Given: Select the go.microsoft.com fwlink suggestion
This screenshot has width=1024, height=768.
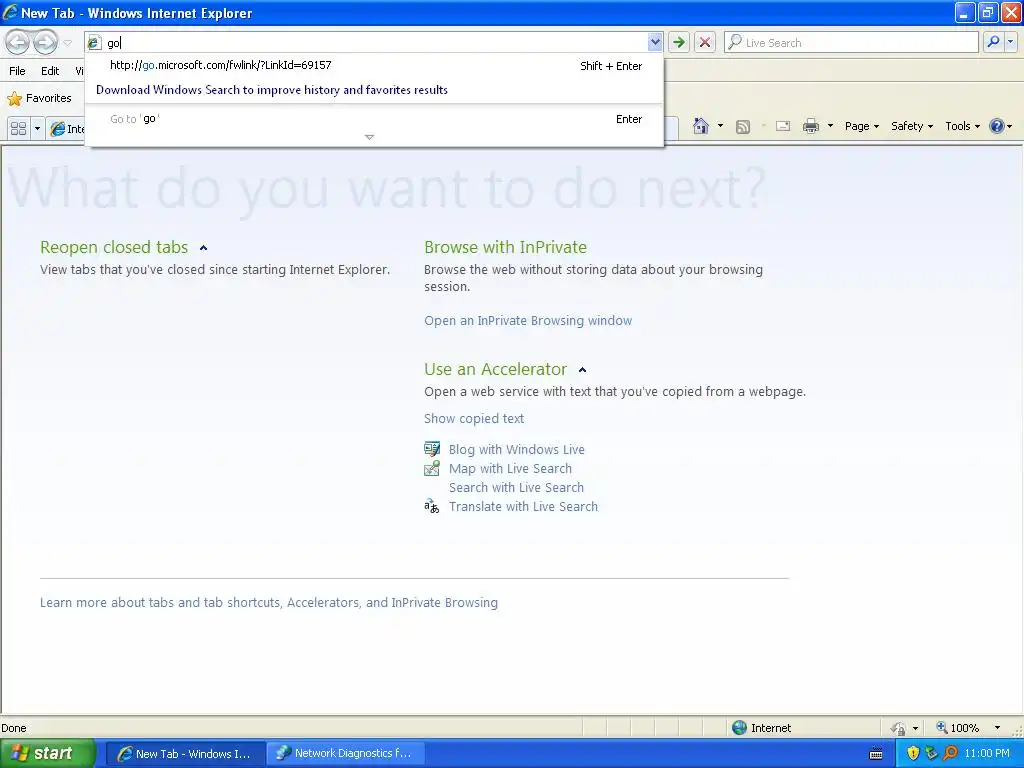Looking at the screenshot, I should (x=375, y=65).
